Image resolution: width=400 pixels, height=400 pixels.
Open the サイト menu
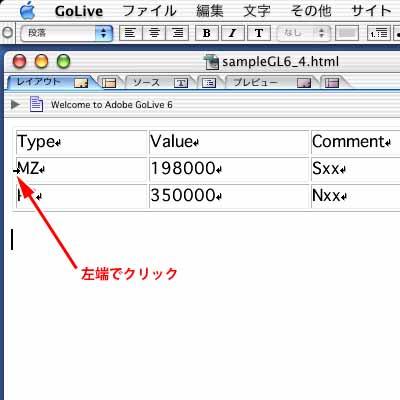click(x=371, y=11)
